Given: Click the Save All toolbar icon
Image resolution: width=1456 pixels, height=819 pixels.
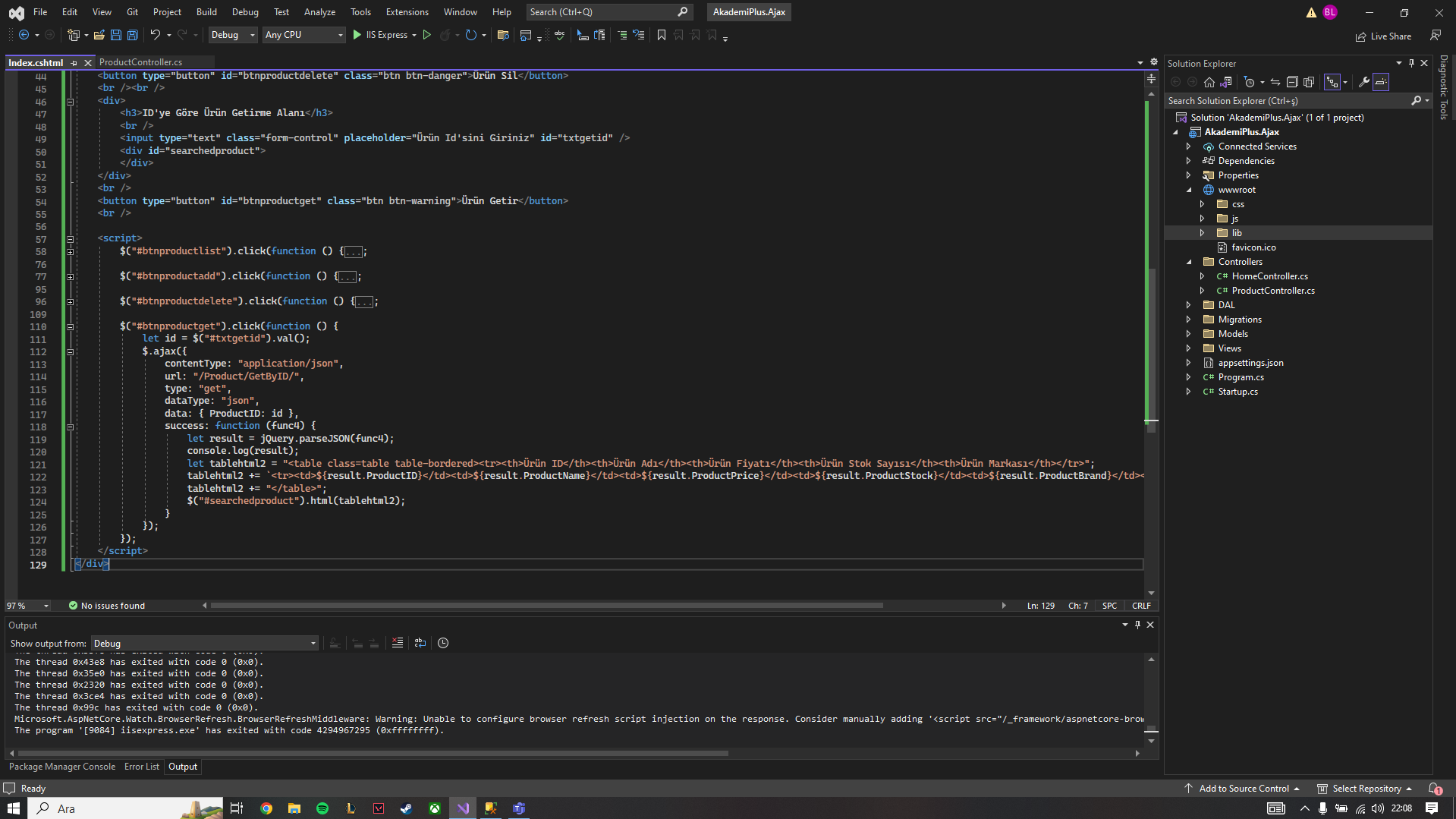Looking at the screenshot, I should (x=132, y=35).
